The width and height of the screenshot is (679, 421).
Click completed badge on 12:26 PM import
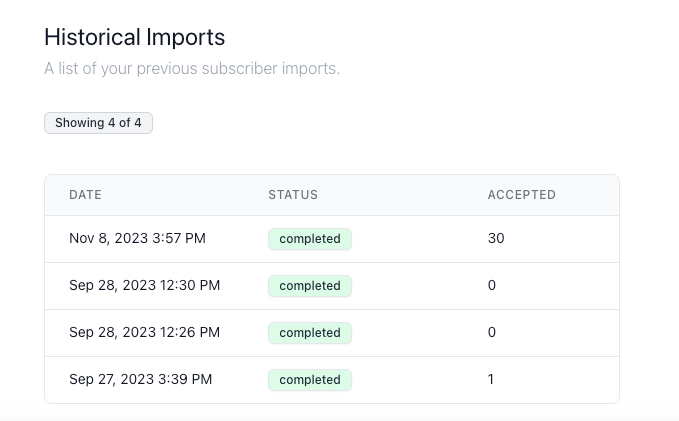pos(310,333)
